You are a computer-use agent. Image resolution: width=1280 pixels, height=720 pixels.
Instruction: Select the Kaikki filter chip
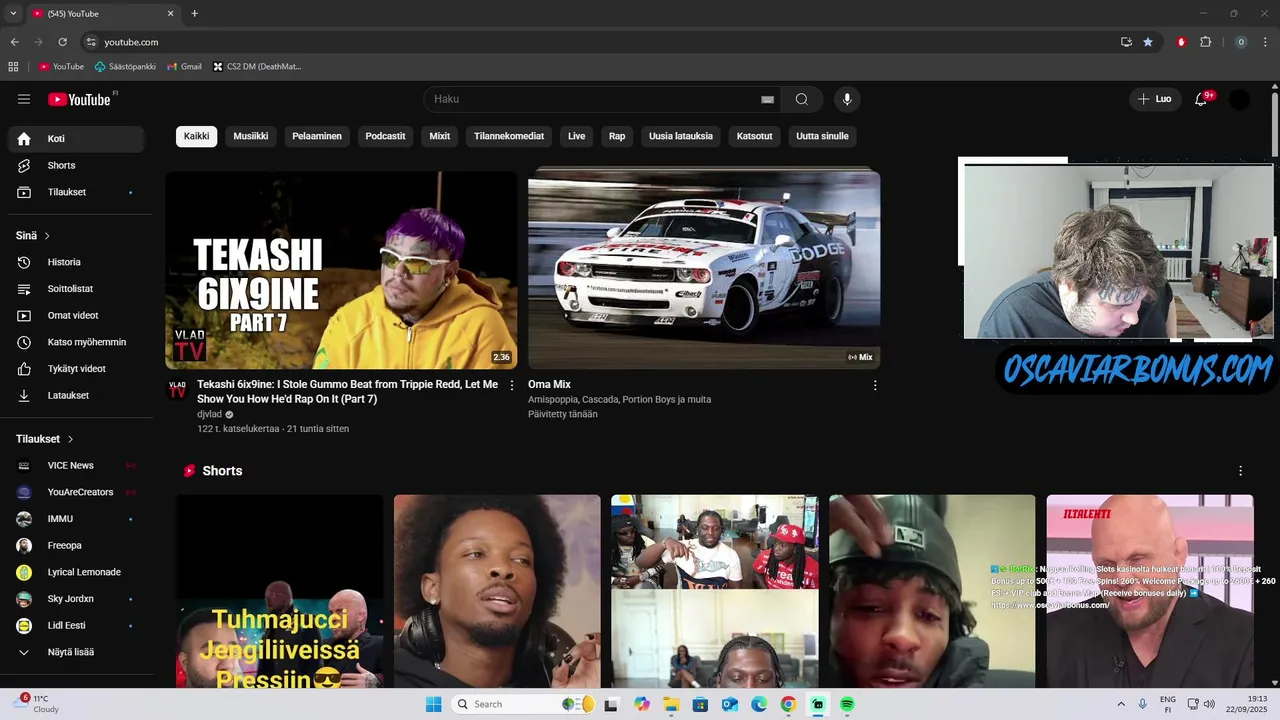pos(197,136)
